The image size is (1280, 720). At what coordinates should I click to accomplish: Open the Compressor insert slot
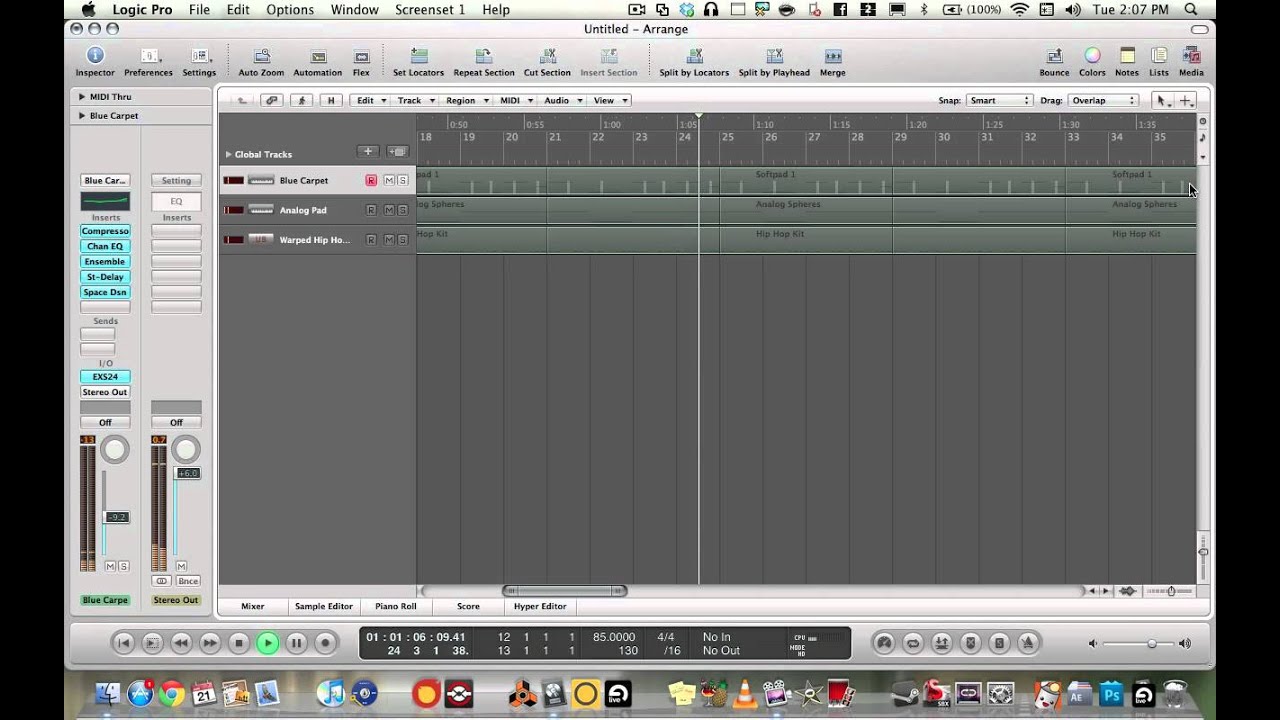tap(105, 231)
